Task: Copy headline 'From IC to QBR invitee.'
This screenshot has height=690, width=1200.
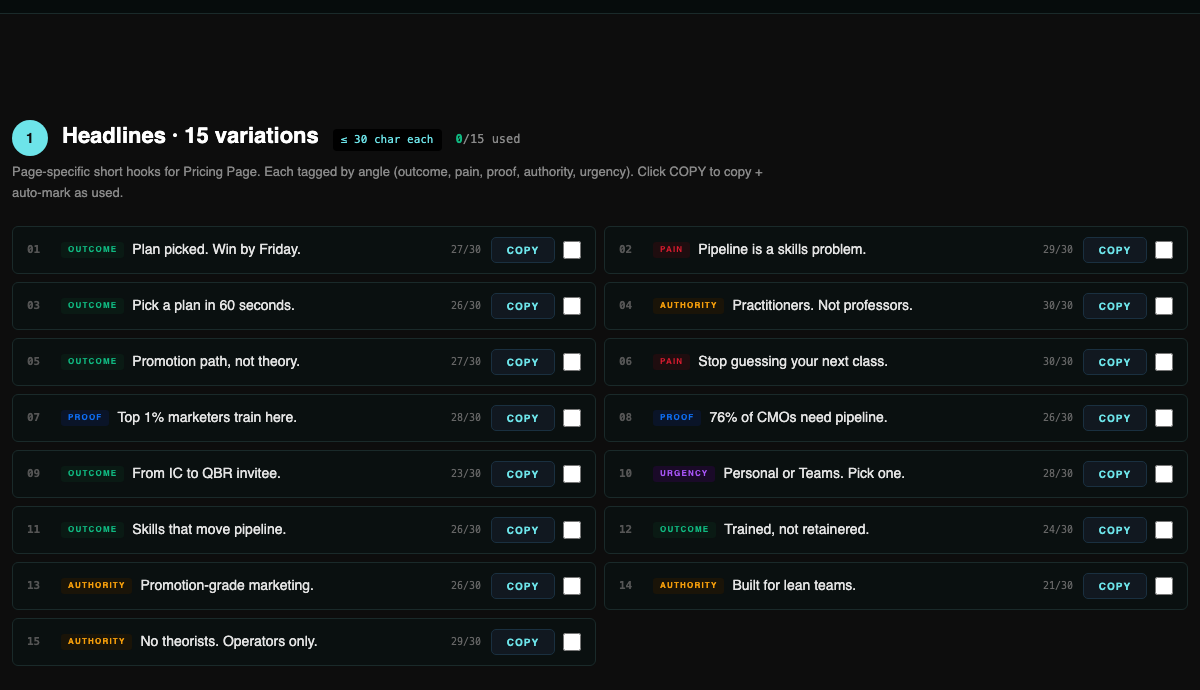Action: [x=522, y=474]
